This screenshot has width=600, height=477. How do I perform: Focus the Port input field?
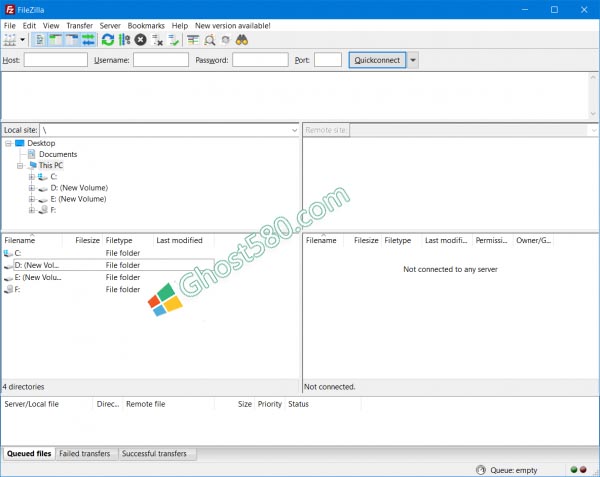pyautogui.click(x=328, y=60)
